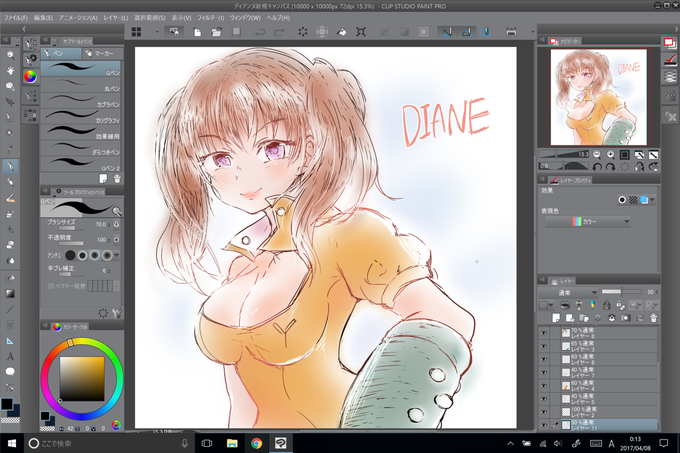Viewport: 680px width, 453px height.
Task: Open 編集(E) menu
Action: 43,18
